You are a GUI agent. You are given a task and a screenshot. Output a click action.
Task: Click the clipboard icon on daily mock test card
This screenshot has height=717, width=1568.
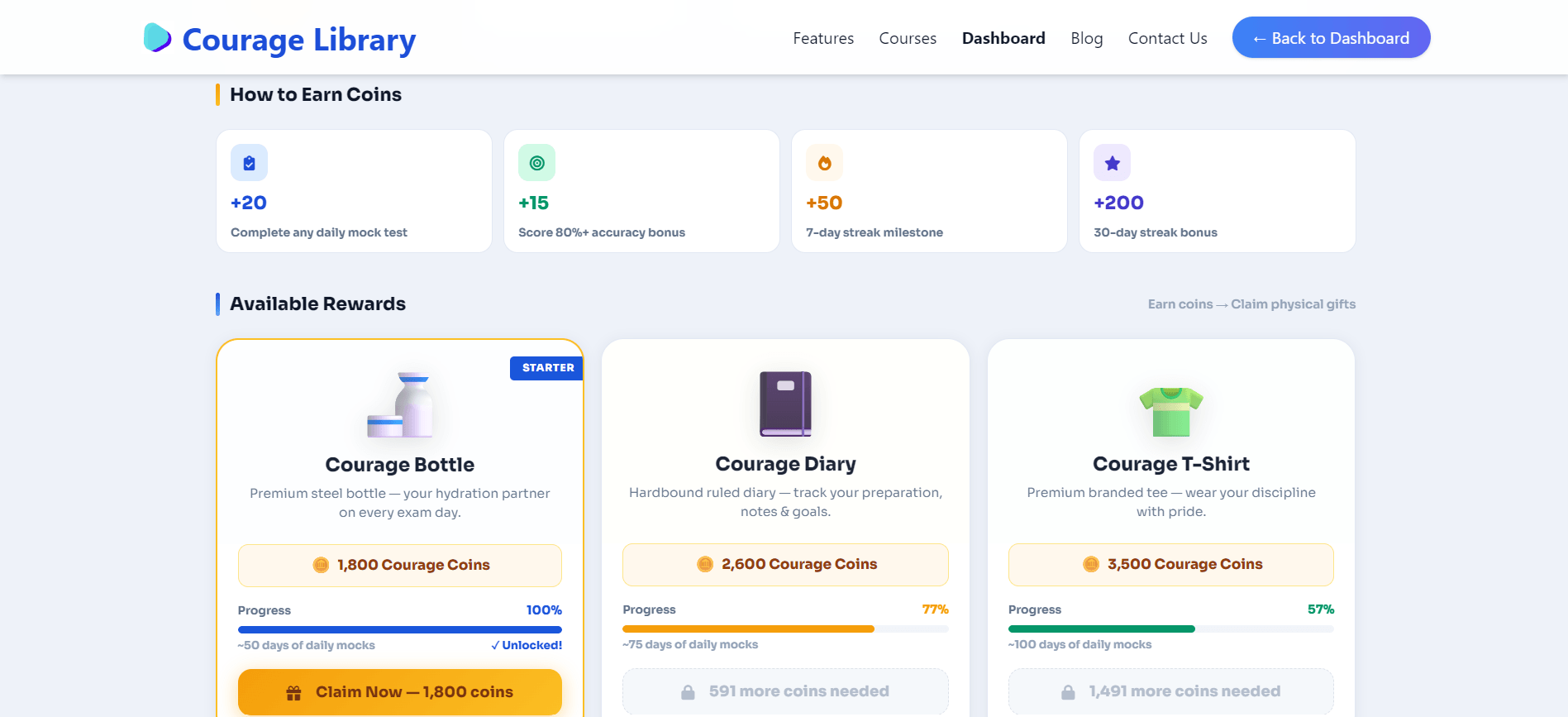tap(249, 163)
